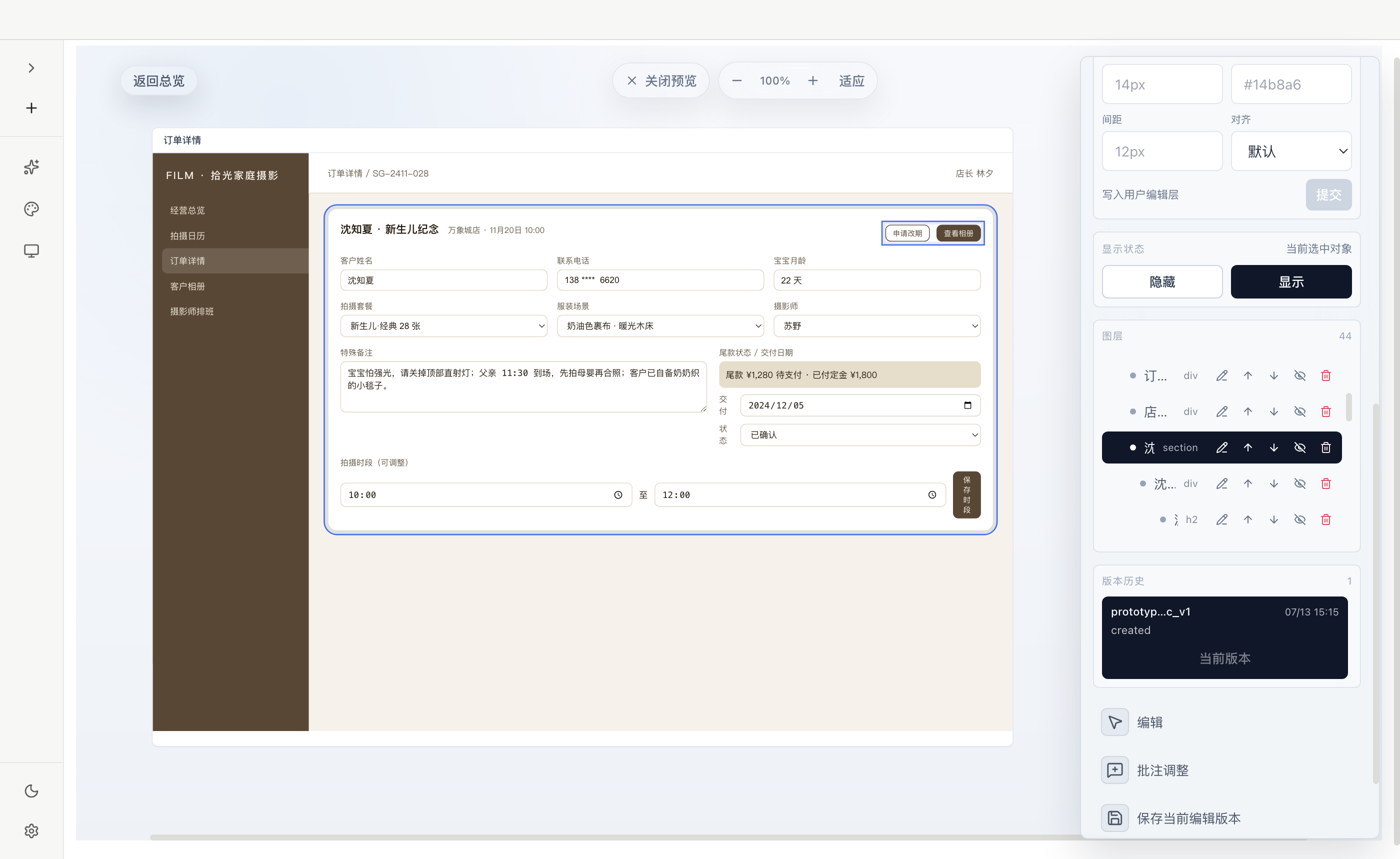Screen dimensions: 1400x859
Task: Open 客户相册 in the navigation menu
Action: [x=187, y=286]
